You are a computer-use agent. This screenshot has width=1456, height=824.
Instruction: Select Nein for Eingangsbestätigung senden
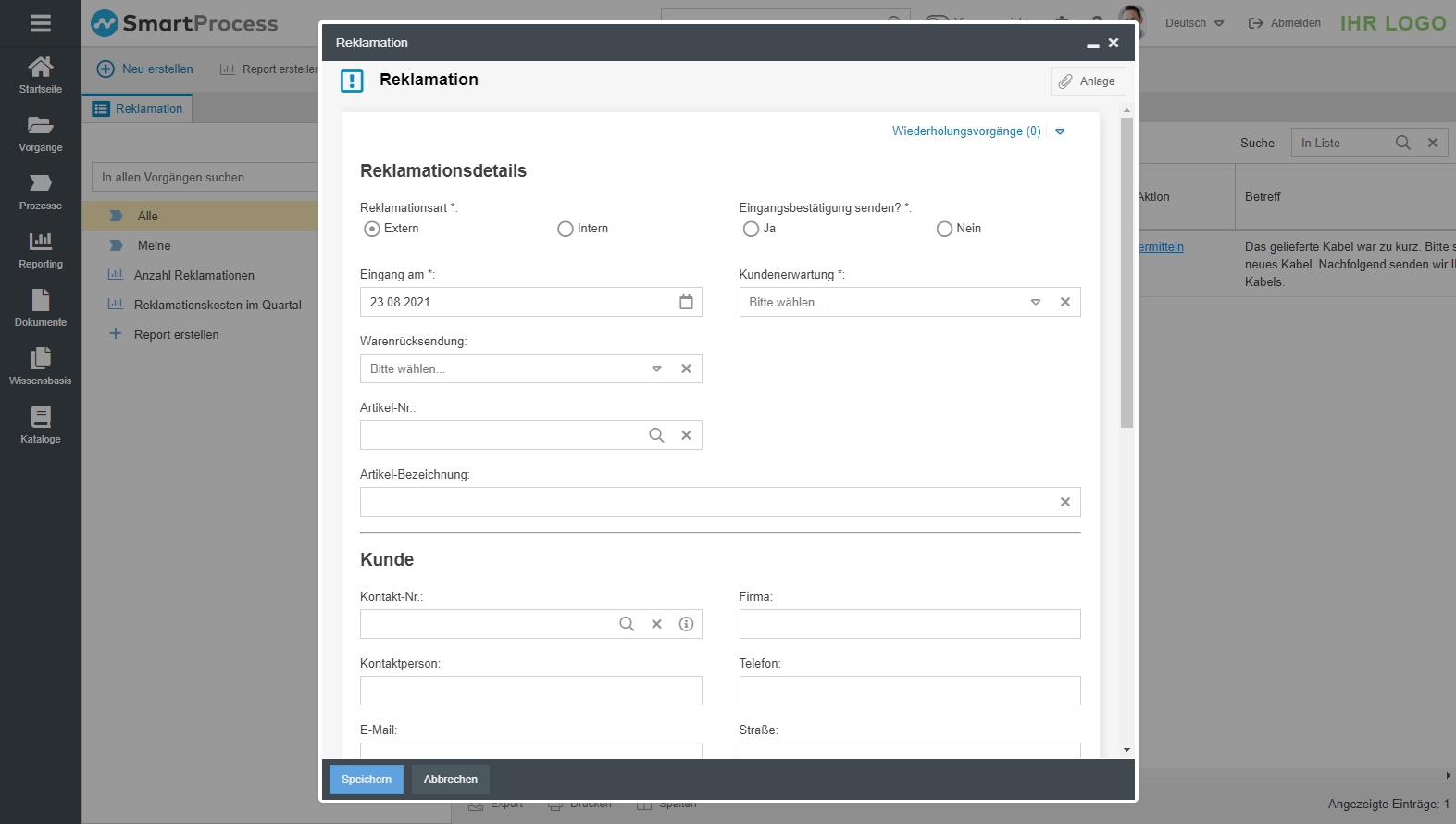pos(944,229)
